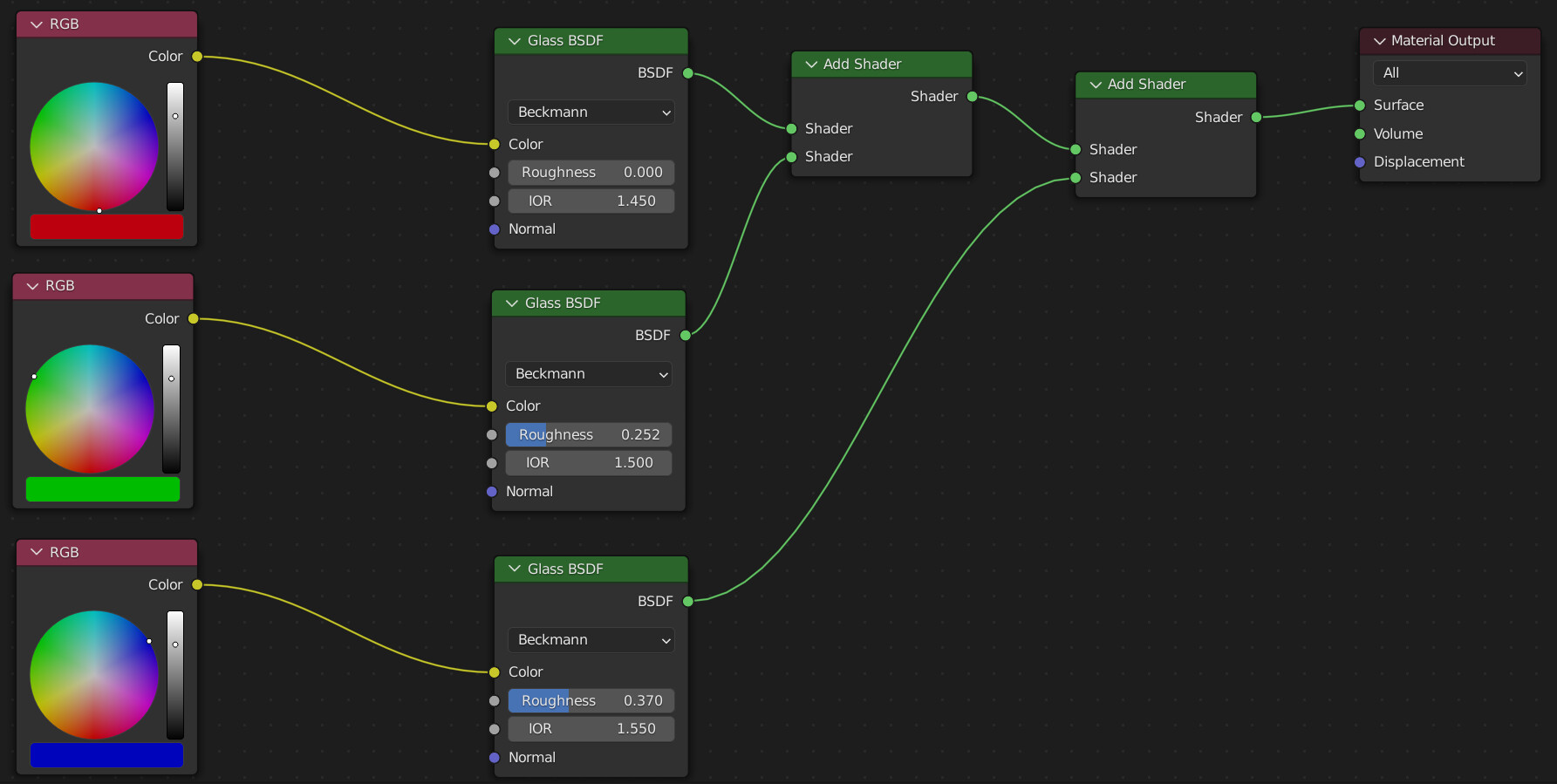The height and width of the screenshot is (784, 1557).
Task: Click the BSDF output socket of the IOR 1.450 glass node
Action: [x=688, y=73]
